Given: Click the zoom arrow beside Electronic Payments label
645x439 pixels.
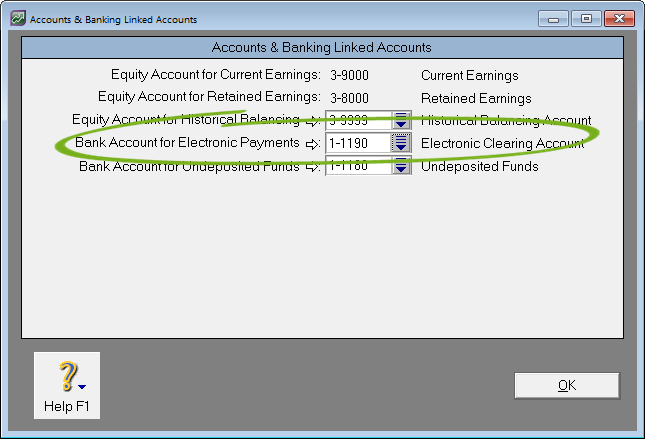Looking at the screenshot, I should coord(313,144).
